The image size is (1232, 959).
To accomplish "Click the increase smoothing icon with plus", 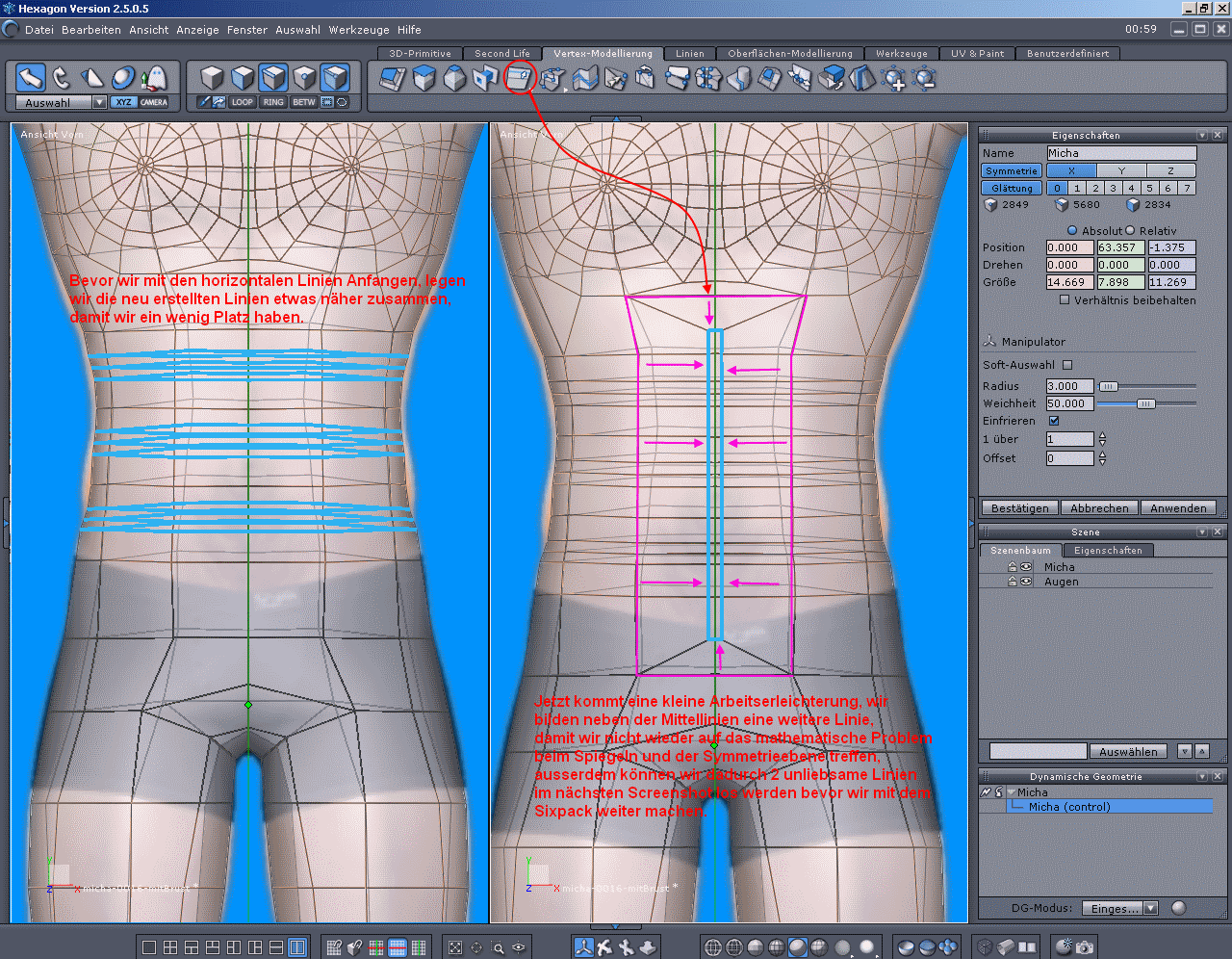I will (893, 79).
